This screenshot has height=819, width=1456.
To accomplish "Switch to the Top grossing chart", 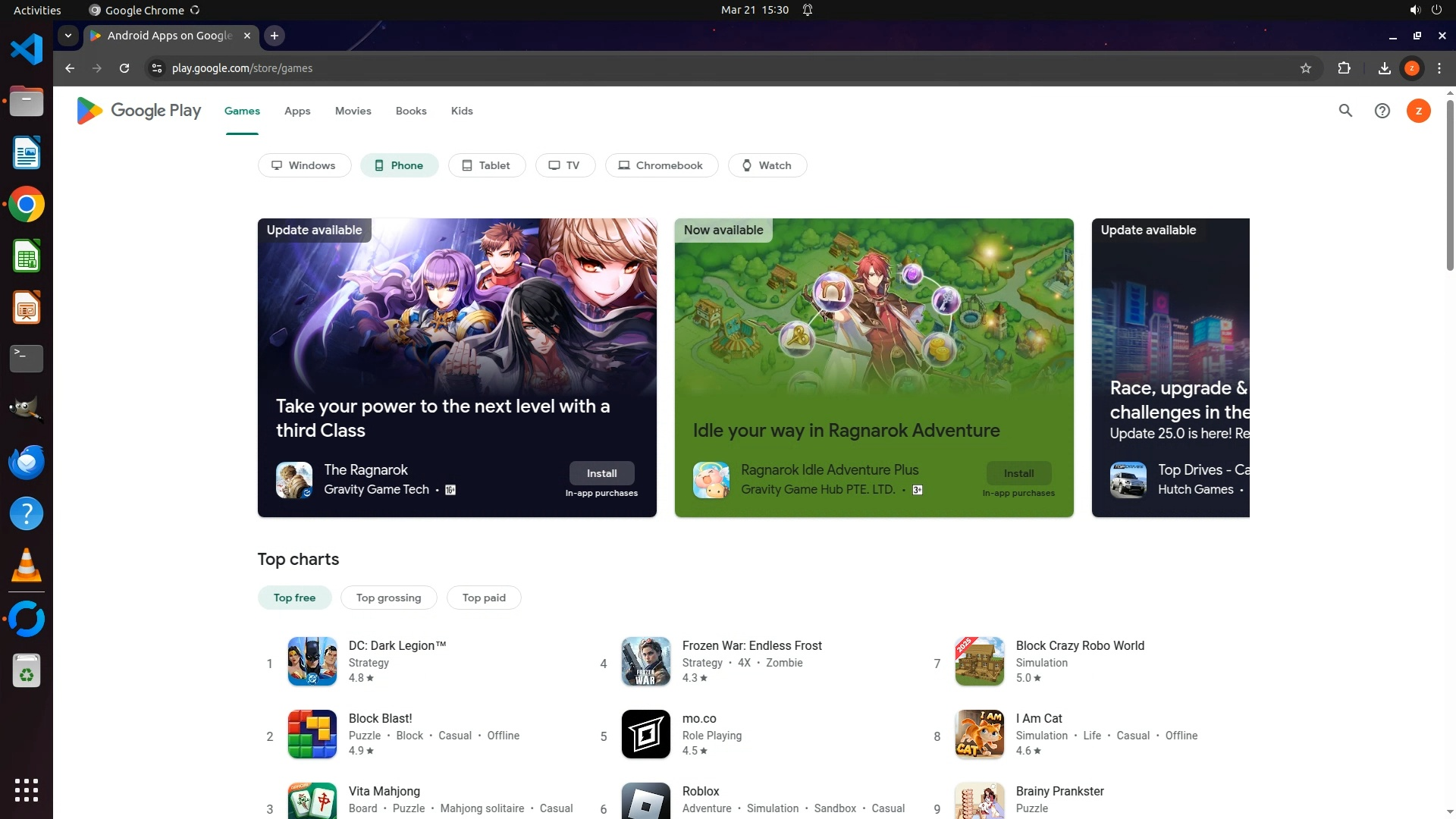I will (388, 598).
